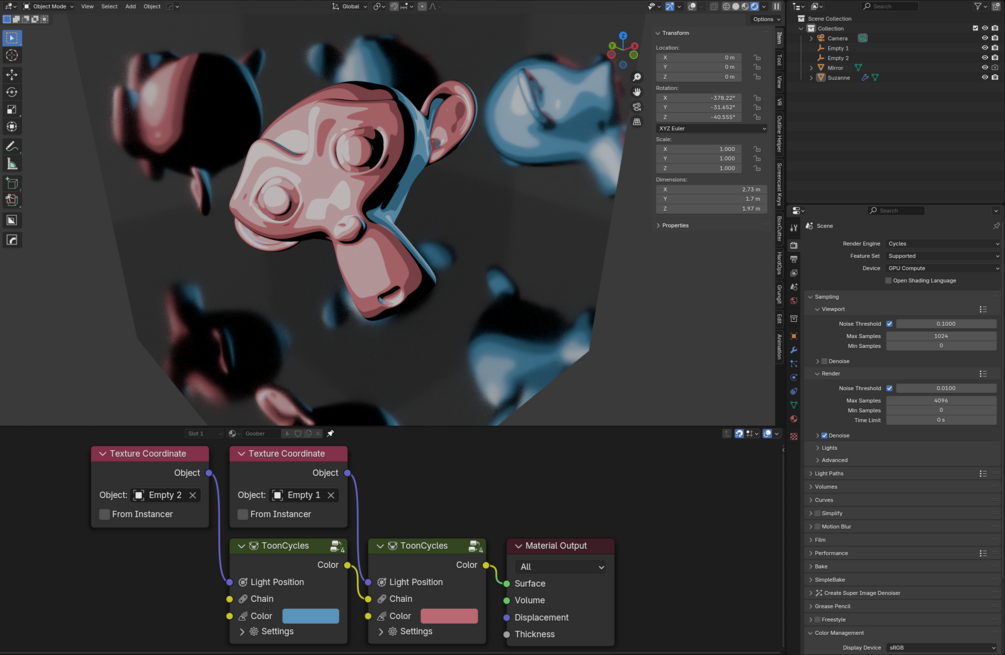The height and width of the screenshot is (655, 1005).
Task: Toggle camera view icon in viewport
Action: click(636, 107)
